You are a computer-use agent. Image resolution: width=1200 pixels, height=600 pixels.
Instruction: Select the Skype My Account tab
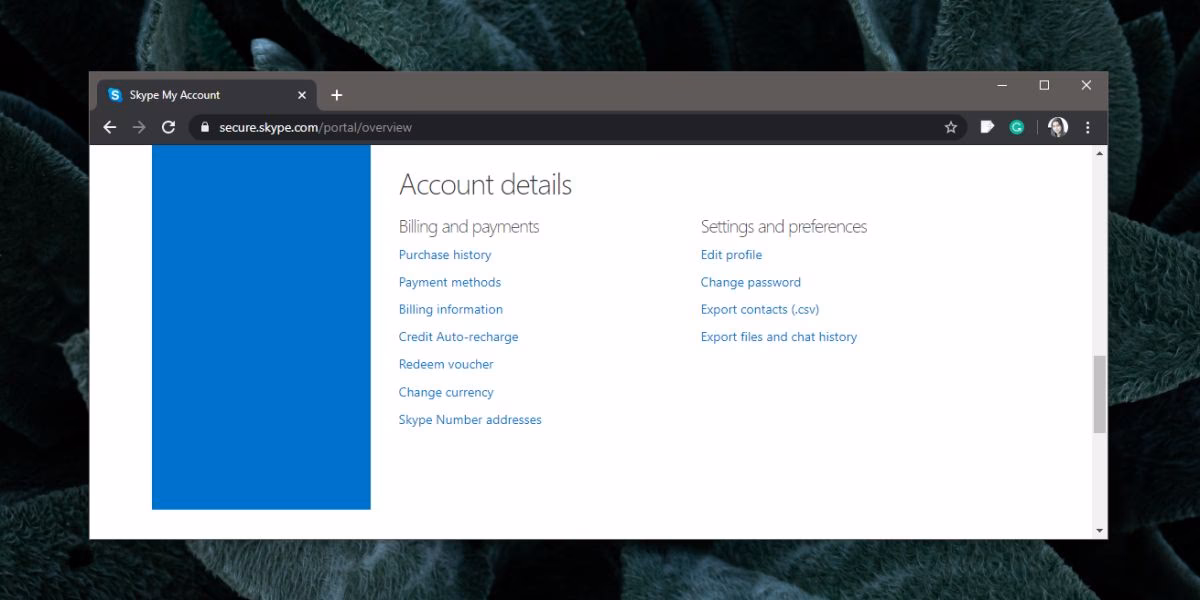coord(195,94)
